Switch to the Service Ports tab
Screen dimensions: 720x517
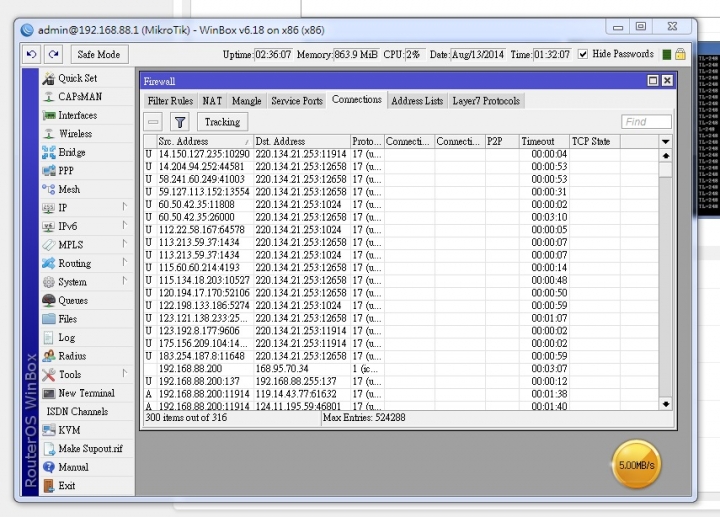pos(297,101)
